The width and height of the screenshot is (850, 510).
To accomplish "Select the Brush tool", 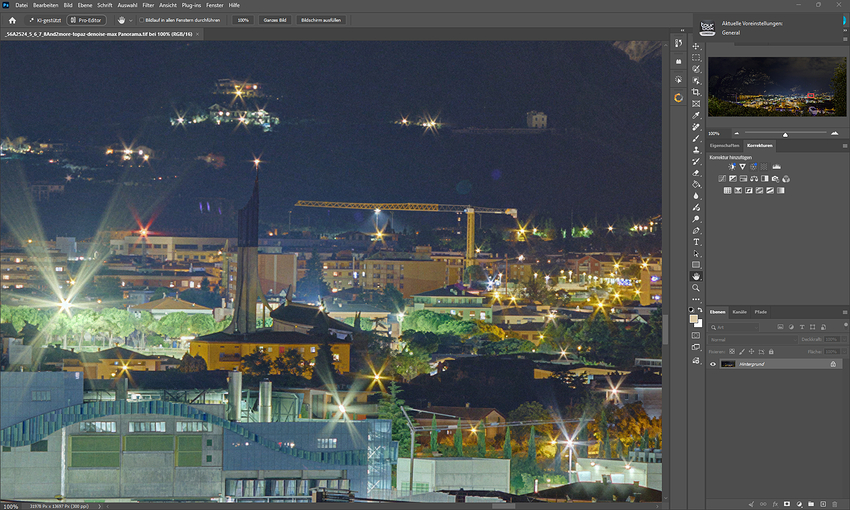I will click(x=696, y=138).
